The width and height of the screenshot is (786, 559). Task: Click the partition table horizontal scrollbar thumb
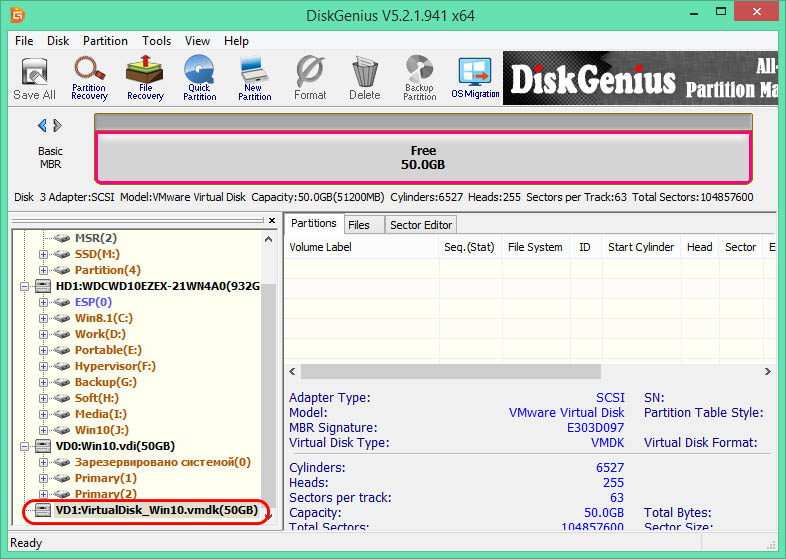pos(451,371)
